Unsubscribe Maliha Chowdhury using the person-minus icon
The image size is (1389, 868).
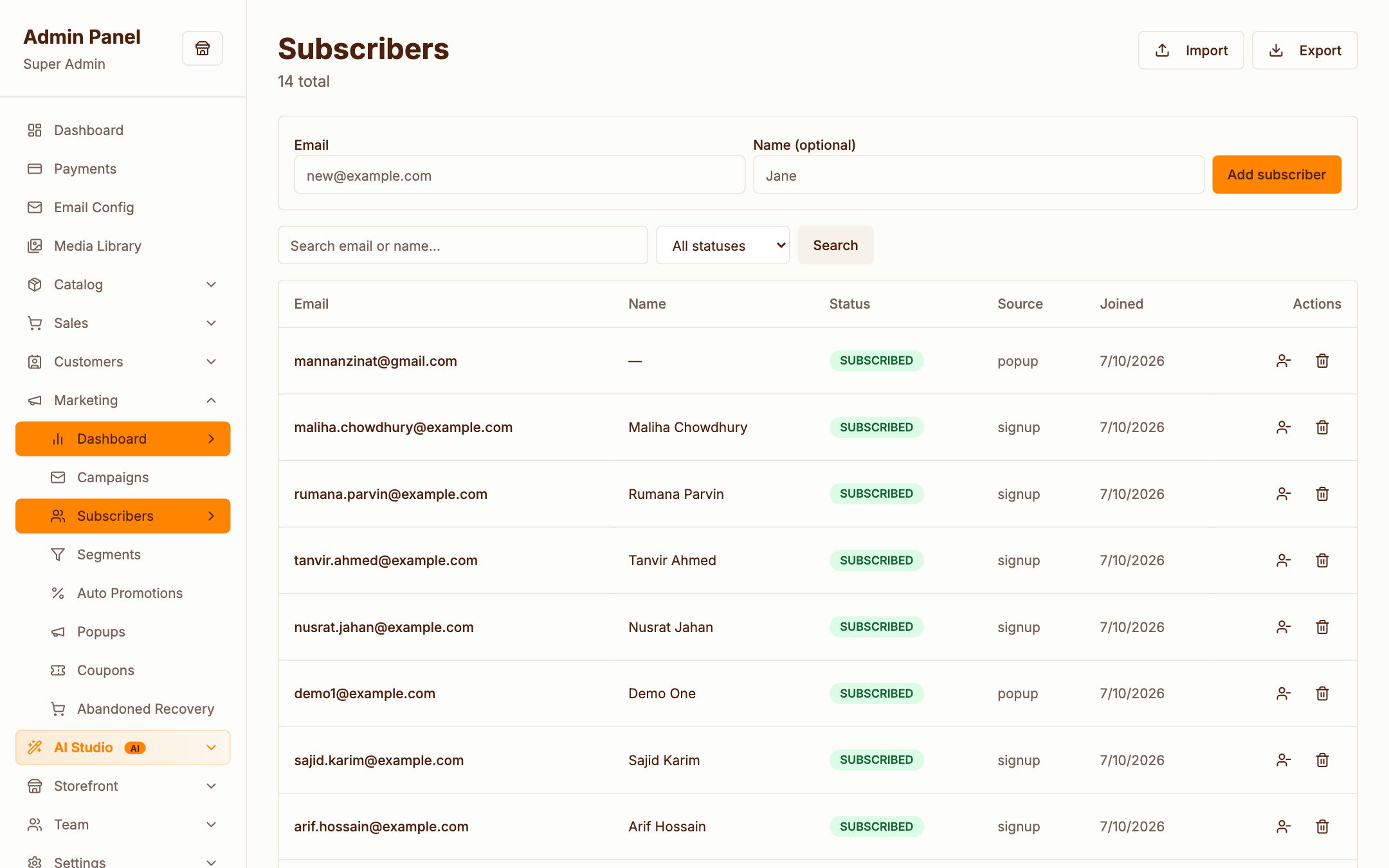click(x=1284, y=427)
